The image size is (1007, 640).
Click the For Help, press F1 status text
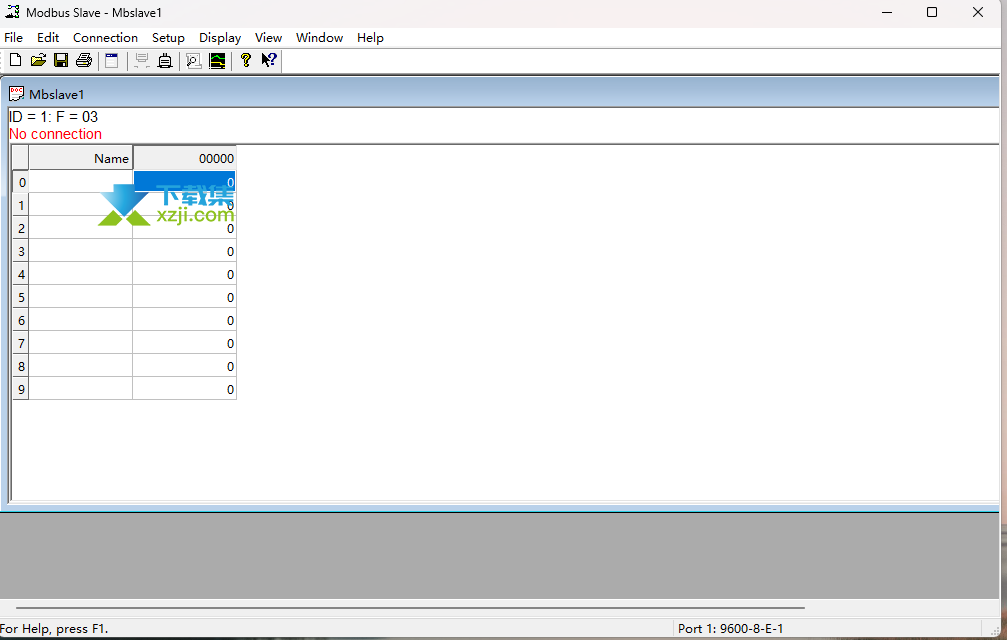[54, 628]
